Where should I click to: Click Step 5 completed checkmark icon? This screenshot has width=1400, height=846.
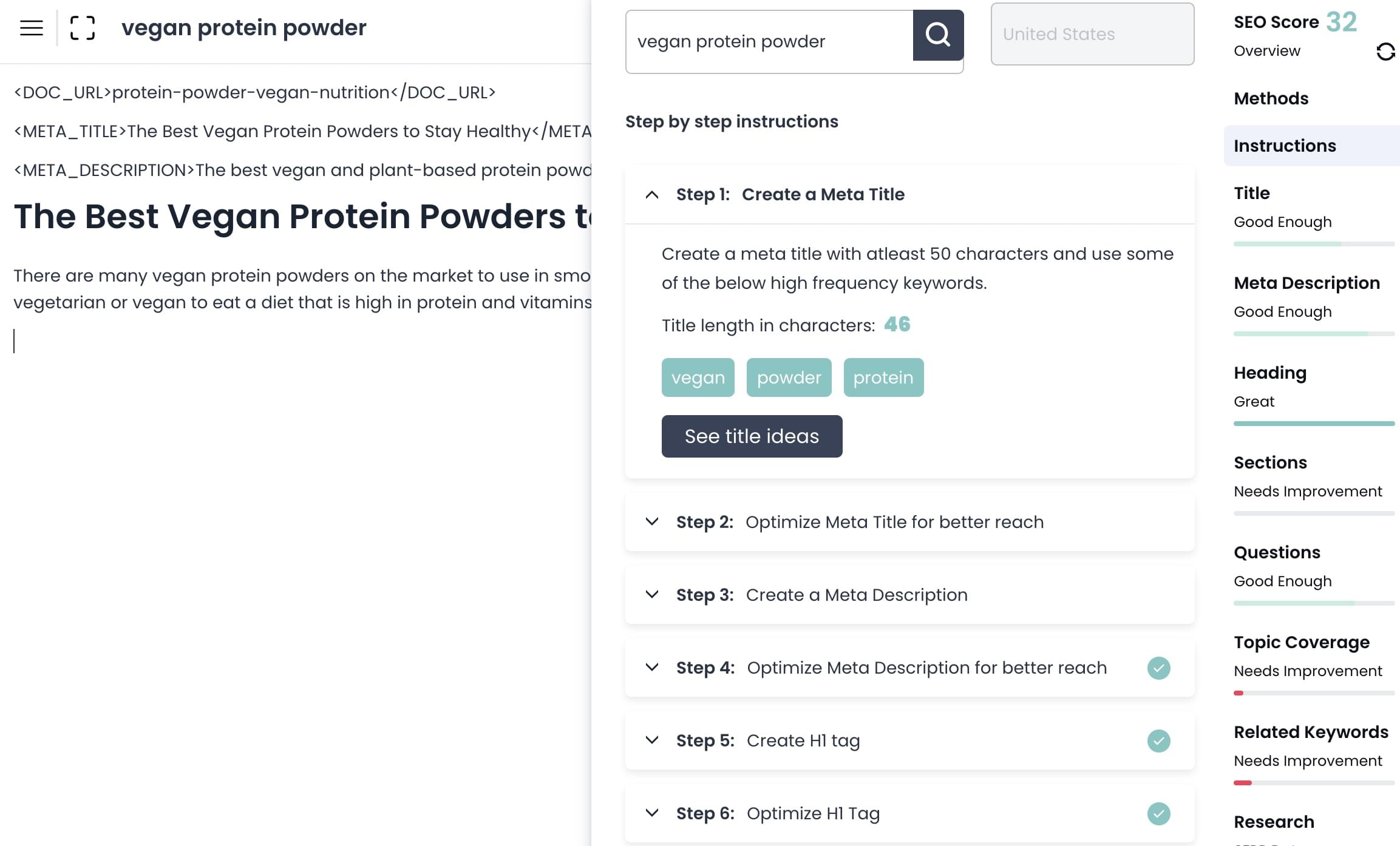coord(1158,741)
